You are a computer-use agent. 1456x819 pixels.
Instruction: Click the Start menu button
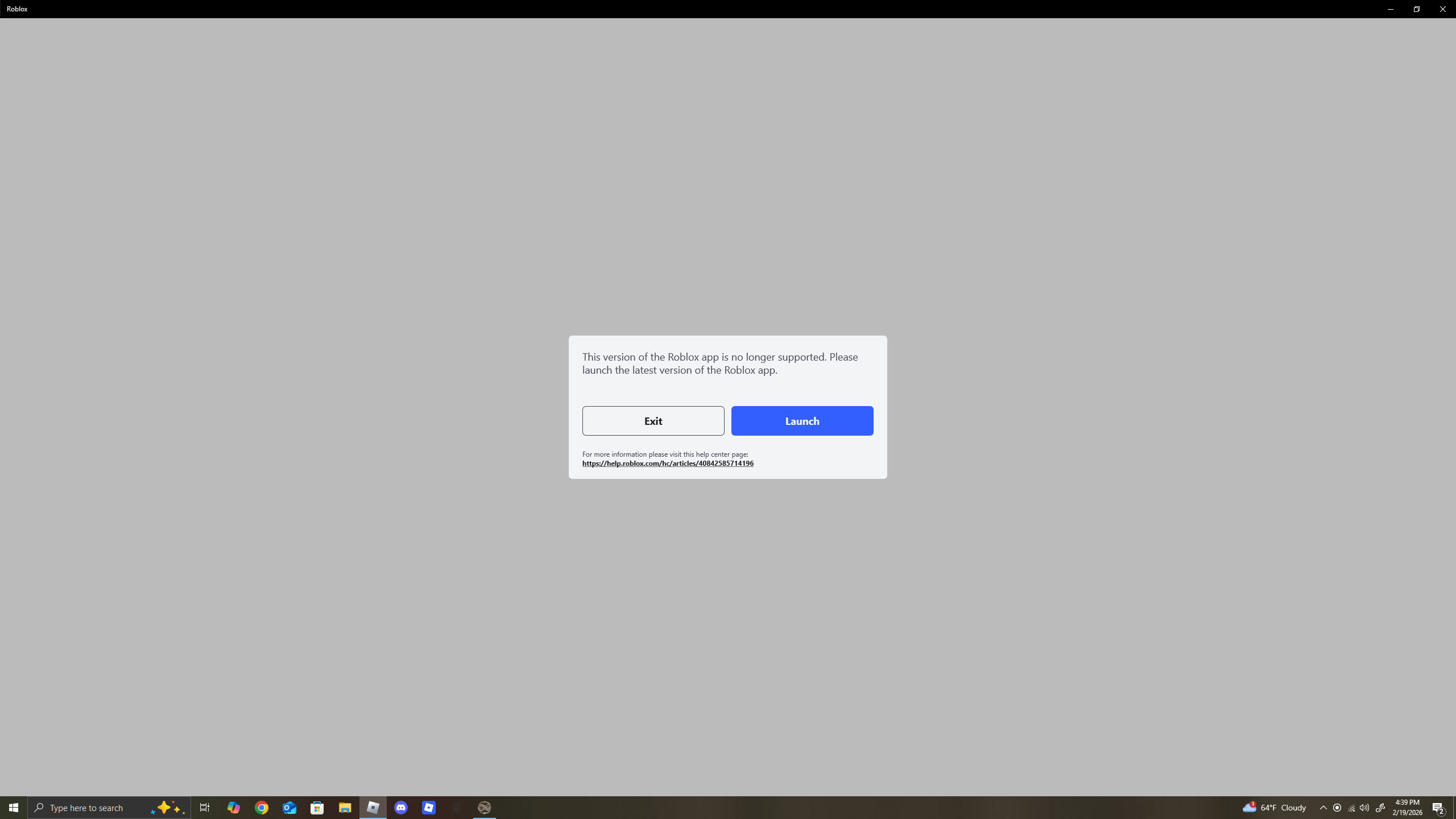(x=13, y=807)
